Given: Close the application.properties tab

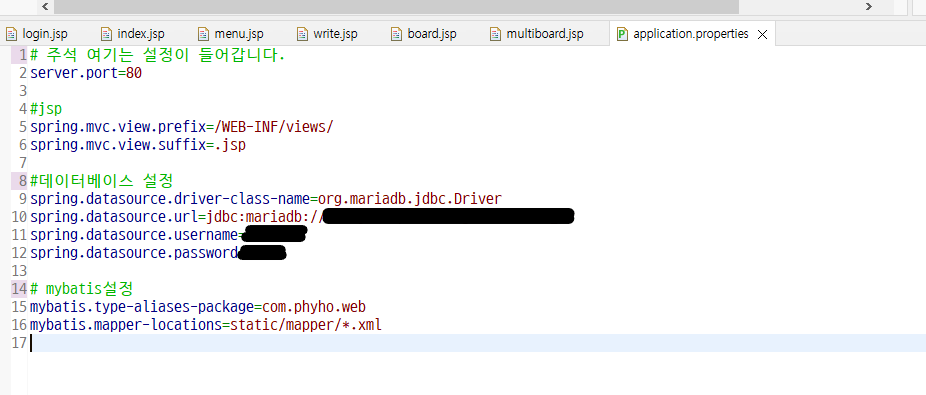Looking at the screenshot, I should point(762,34).
